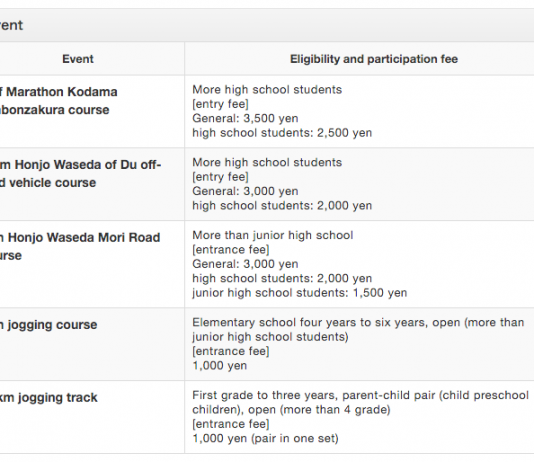Click [entrance fee] label in jogging track row
534x462 pixels.
(x=231, y=424)
